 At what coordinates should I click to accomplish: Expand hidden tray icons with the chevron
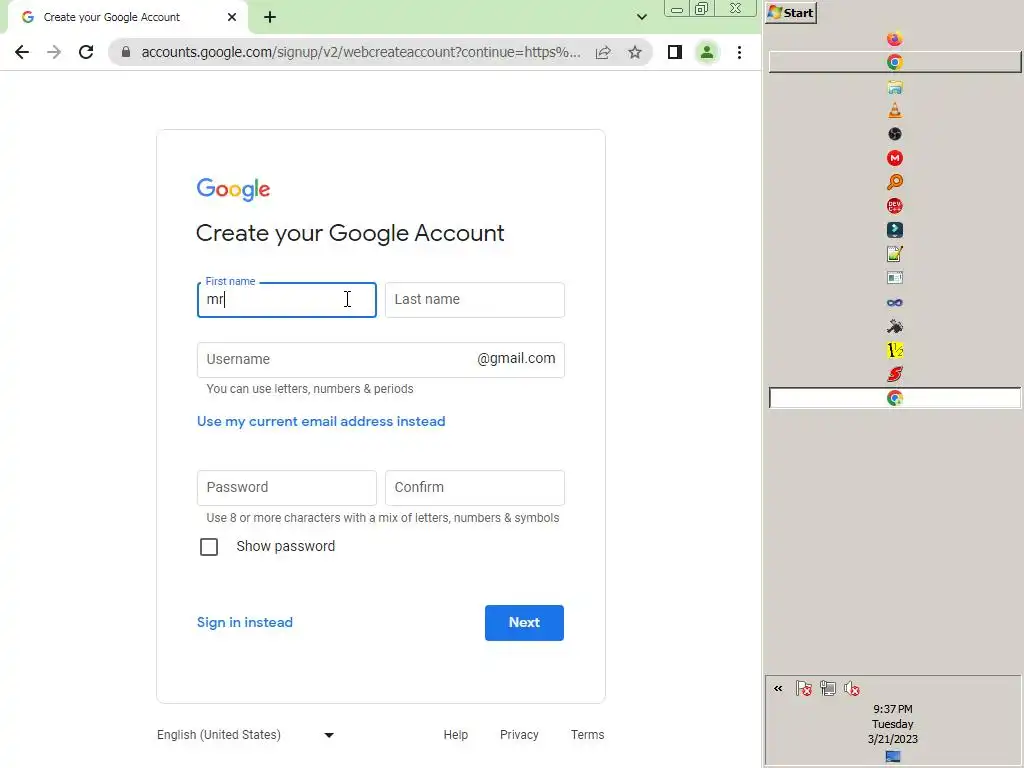[x=778, y=688]
